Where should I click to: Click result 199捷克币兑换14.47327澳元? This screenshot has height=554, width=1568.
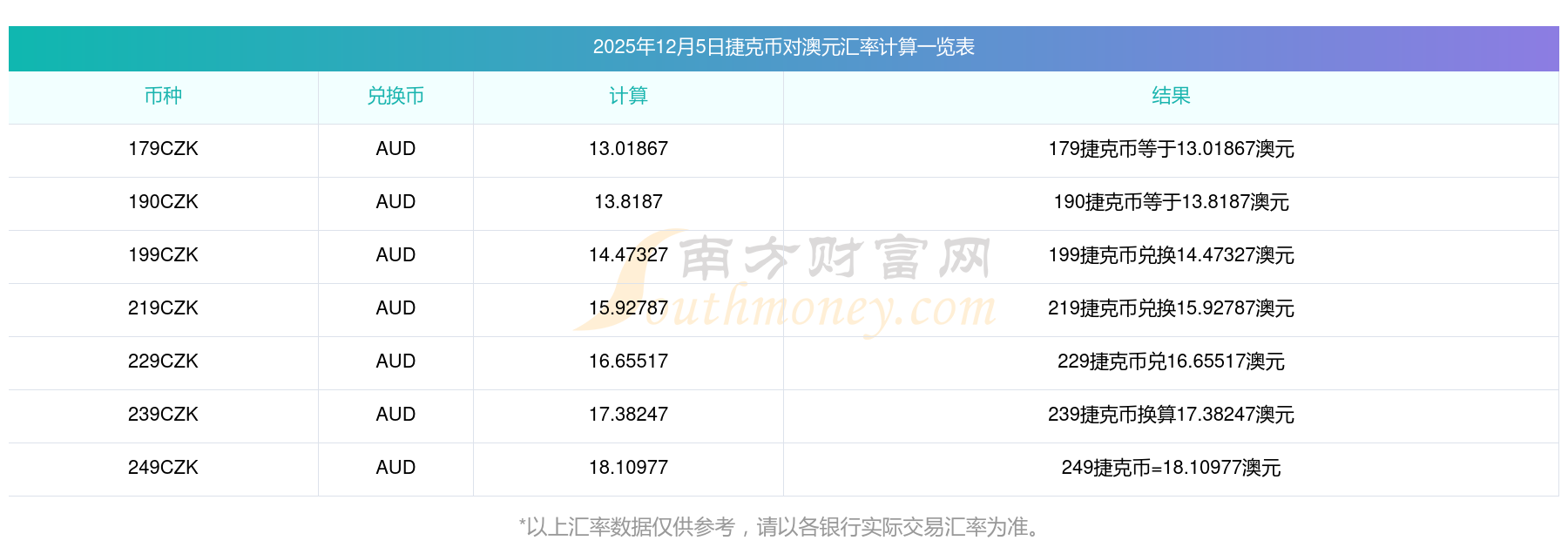(x=1171, y=255)
